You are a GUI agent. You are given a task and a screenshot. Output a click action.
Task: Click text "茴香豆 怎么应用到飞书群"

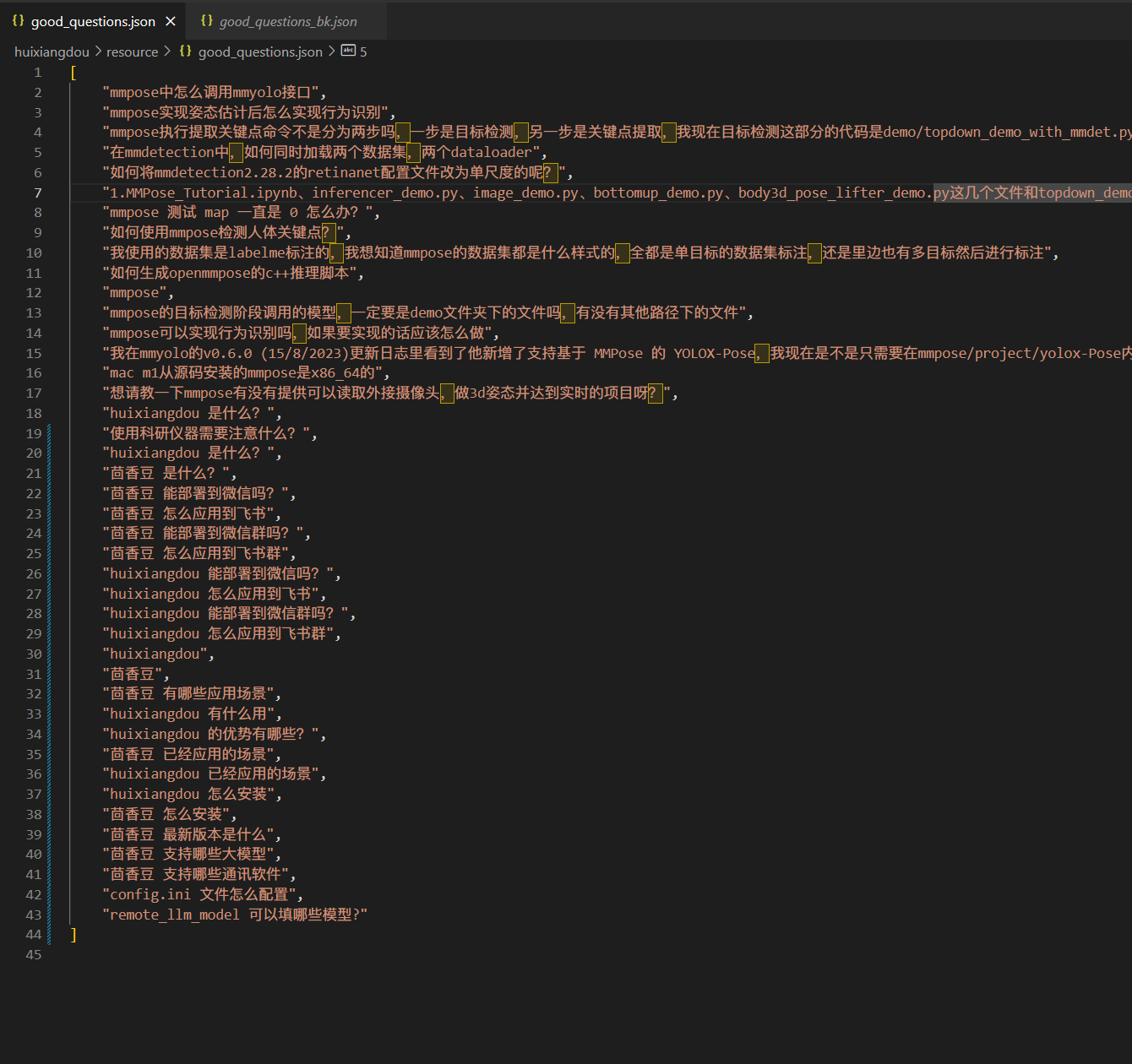coord(199,554)
